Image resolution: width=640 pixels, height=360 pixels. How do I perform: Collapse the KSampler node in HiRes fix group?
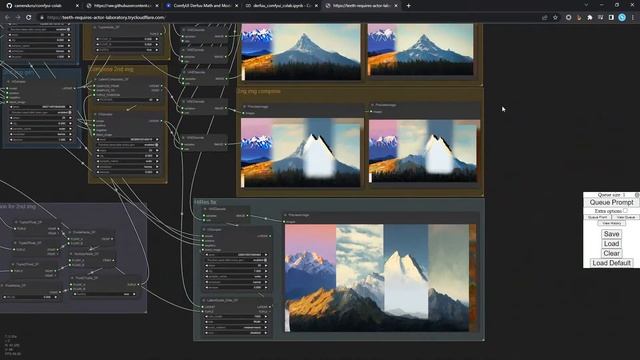click(204, 229)
